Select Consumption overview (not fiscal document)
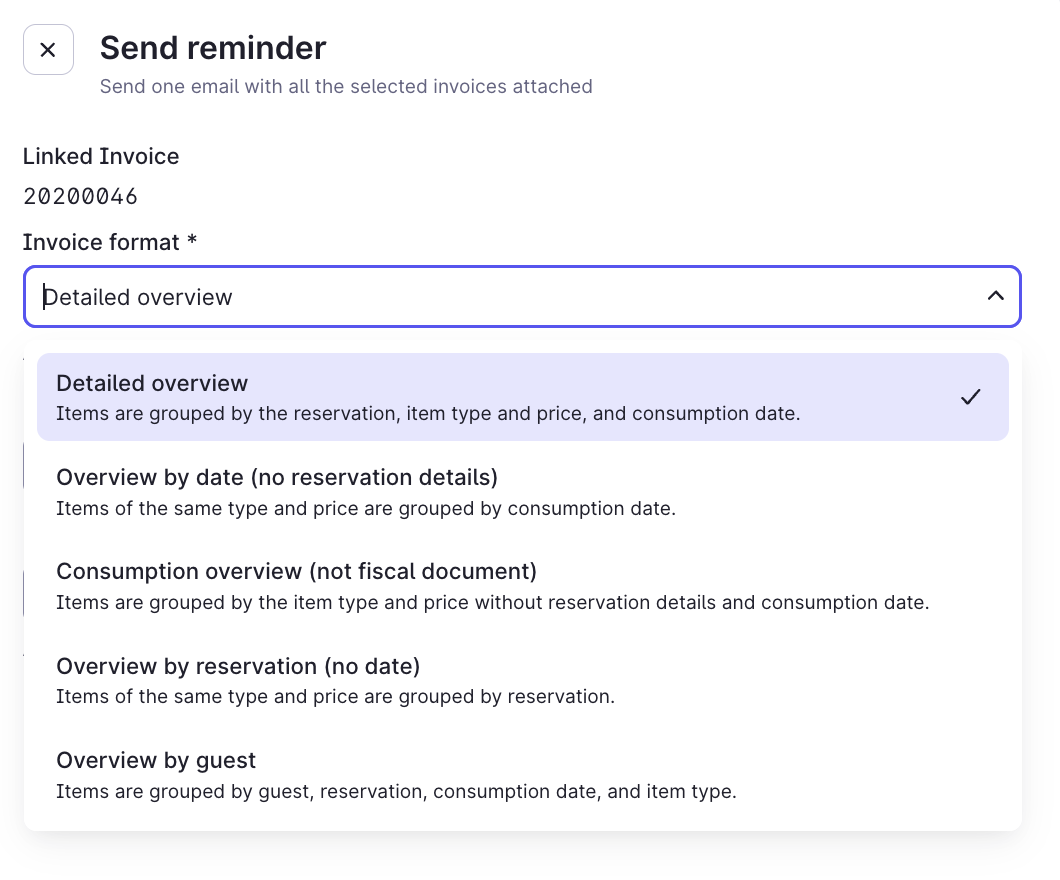This screenshot has width=1060, height=880. point(523,585)
